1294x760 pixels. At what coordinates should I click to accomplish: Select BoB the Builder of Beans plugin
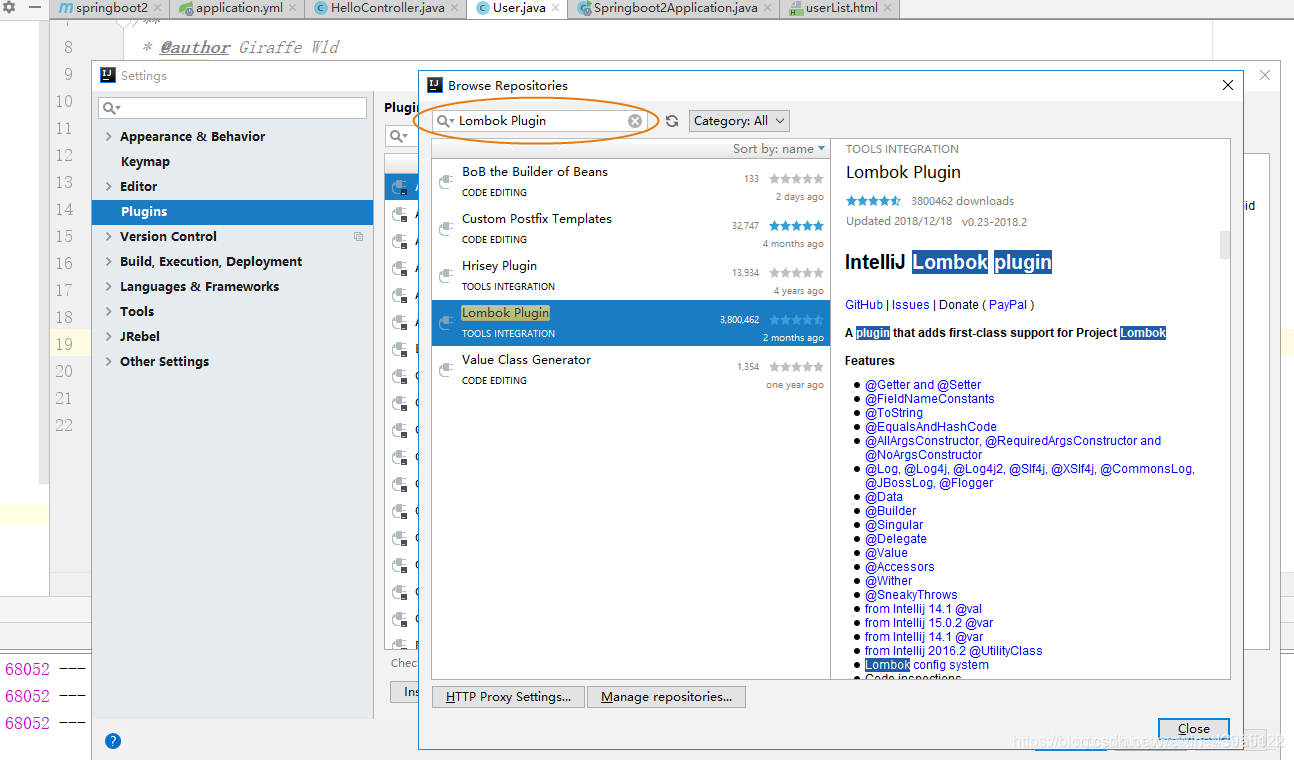(x=630, y=182)
